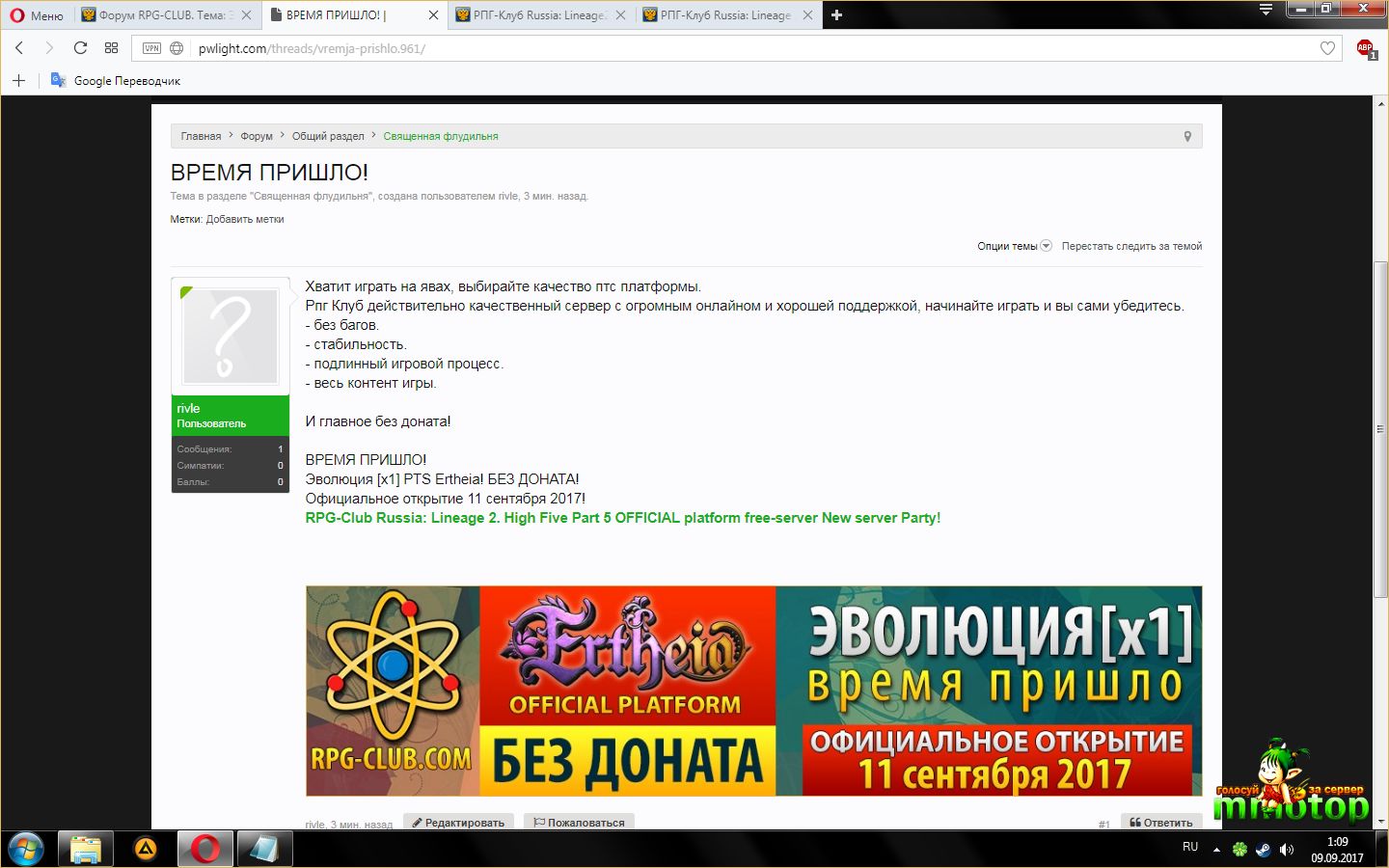The image size is (1389, 868).
Task: Open the Steam tray icon
Action: coord(1263,850)
